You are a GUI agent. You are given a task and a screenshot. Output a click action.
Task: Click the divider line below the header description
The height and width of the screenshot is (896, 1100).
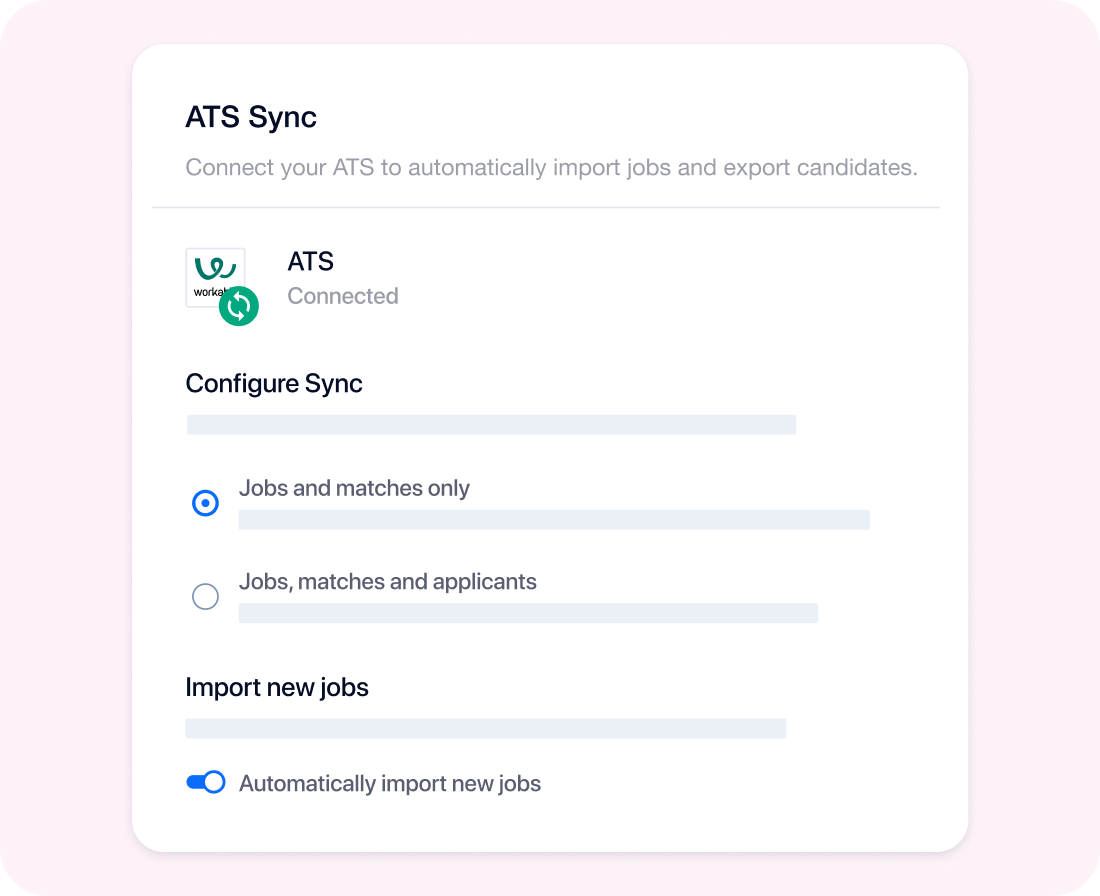point(546,208)
